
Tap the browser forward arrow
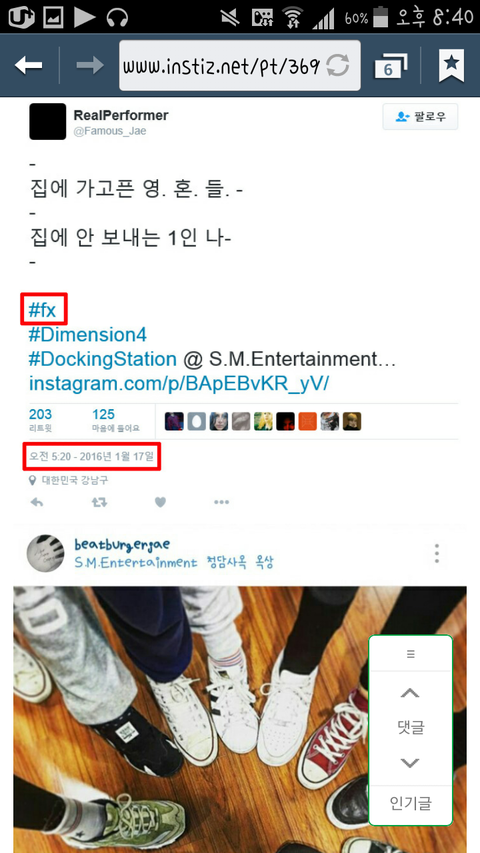pyautogui.click(x=90, y=66)
